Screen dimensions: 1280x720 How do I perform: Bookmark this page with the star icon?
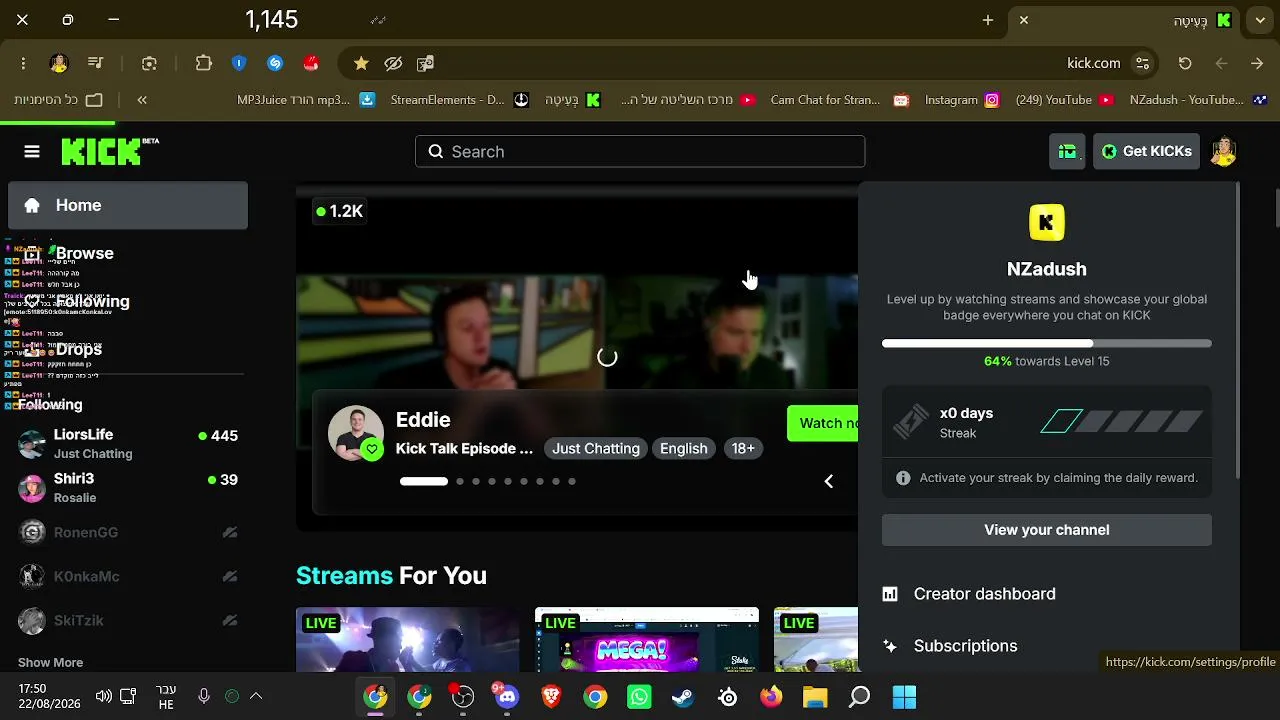point(361,63)
